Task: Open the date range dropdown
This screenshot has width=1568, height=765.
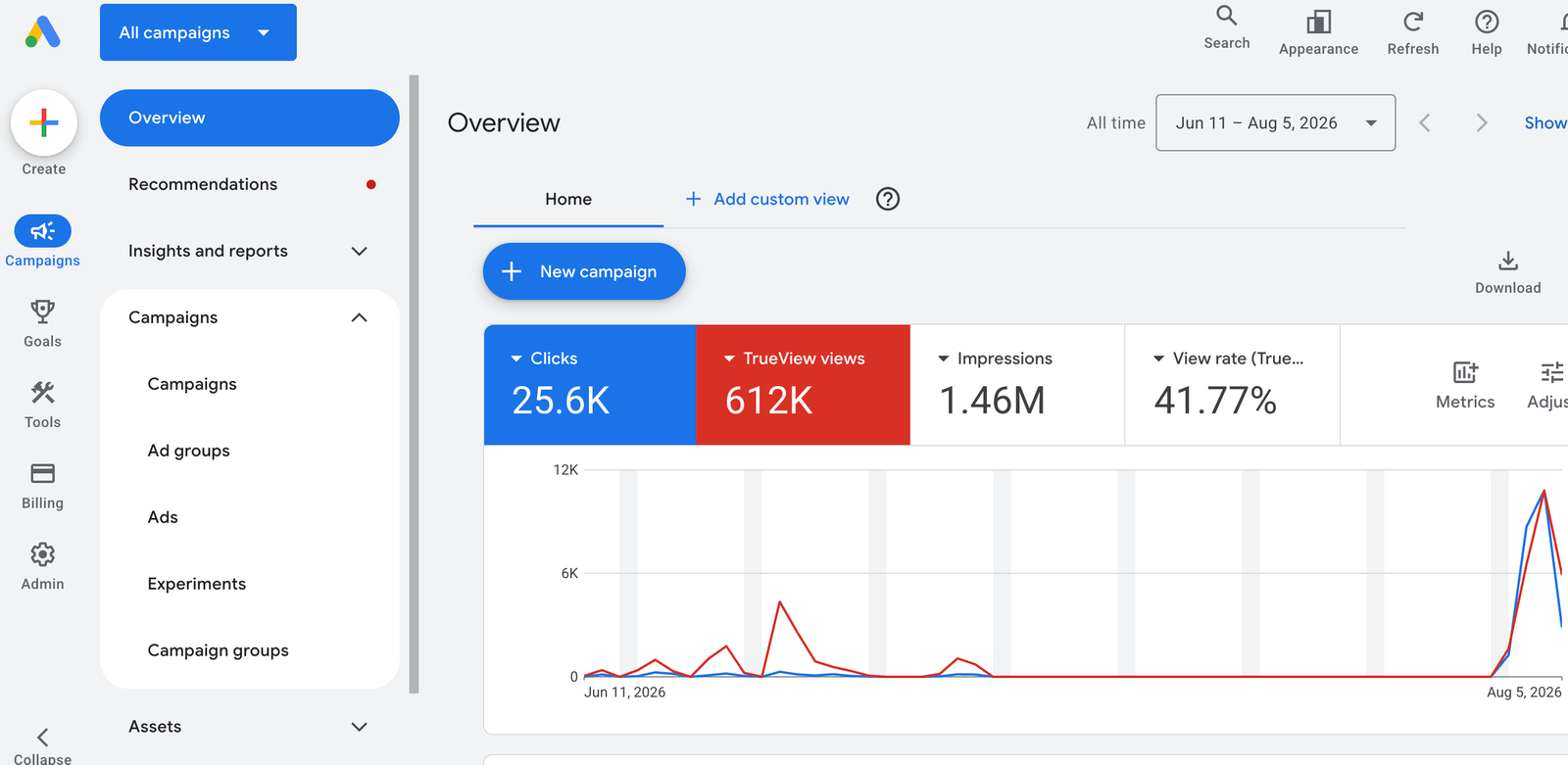Action: [x=1275, y=122]
